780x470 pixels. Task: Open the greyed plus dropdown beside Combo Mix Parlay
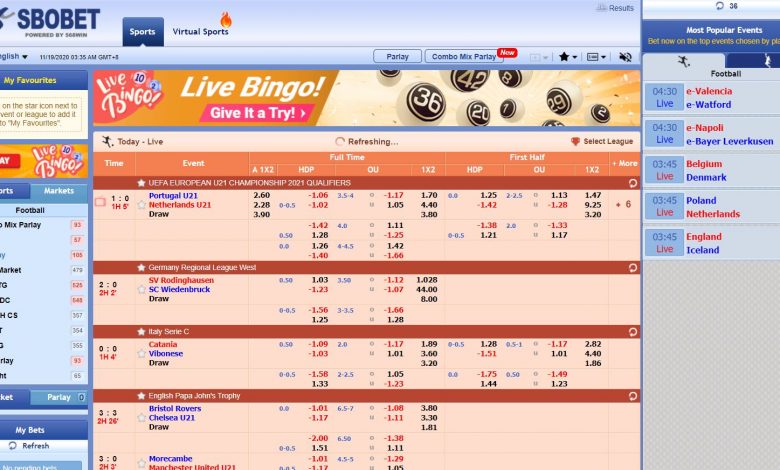539,57
